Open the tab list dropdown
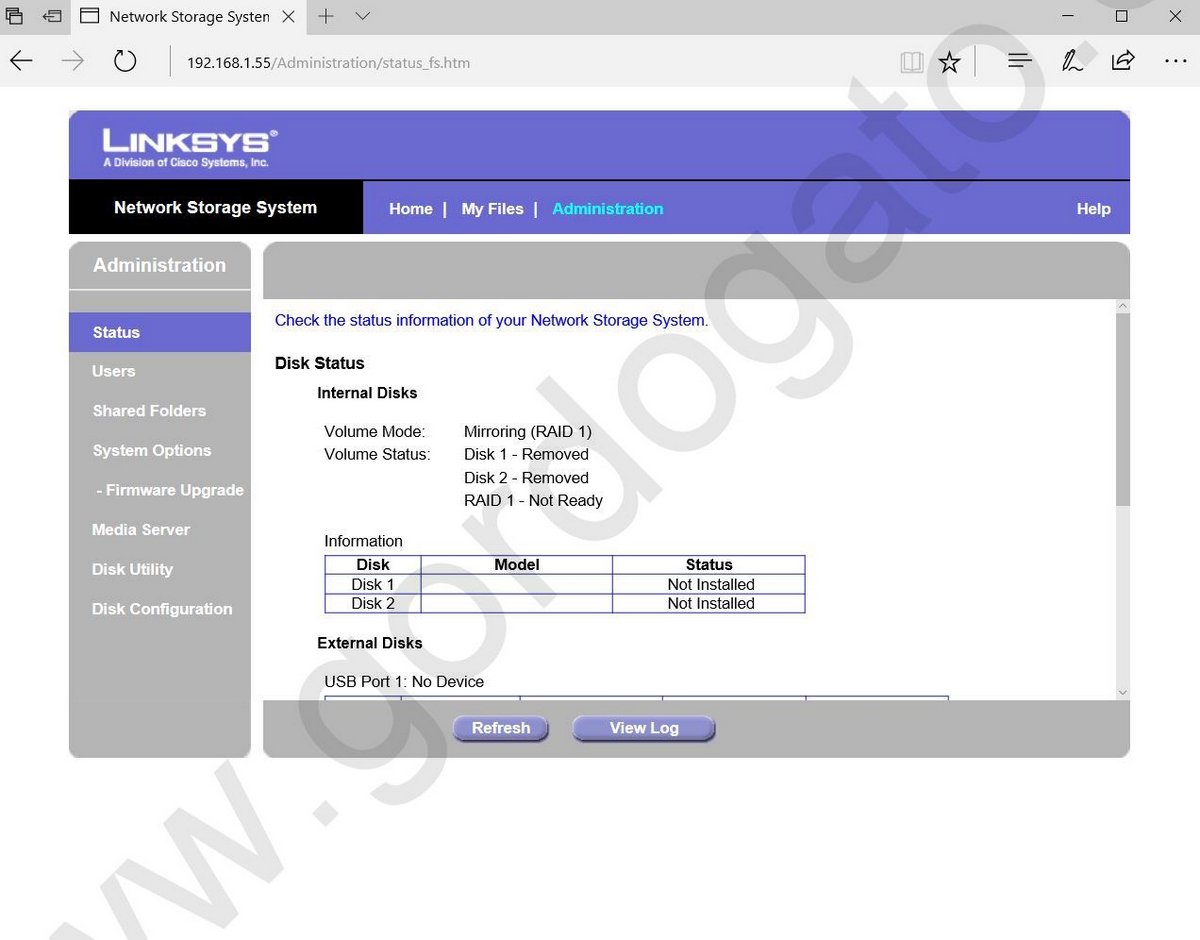This screenshot has height=940, width=1200. pyautogui.click(x=360, y=16)
